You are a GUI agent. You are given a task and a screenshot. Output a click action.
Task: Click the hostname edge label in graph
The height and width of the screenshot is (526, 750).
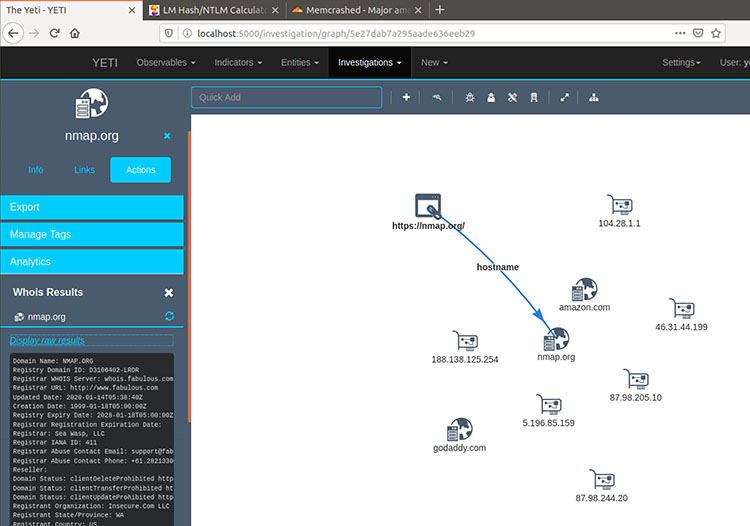[497, 267]
